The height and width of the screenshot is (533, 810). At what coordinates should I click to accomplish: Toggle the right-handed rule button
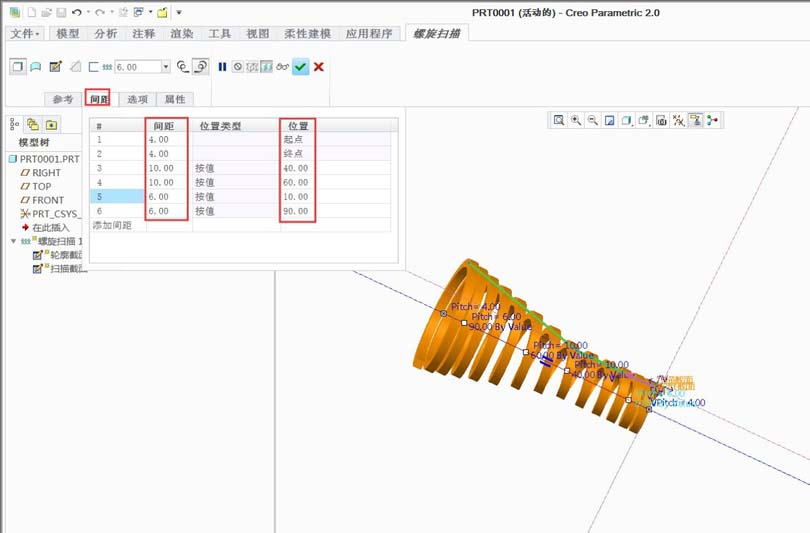[x=200, y=67]
